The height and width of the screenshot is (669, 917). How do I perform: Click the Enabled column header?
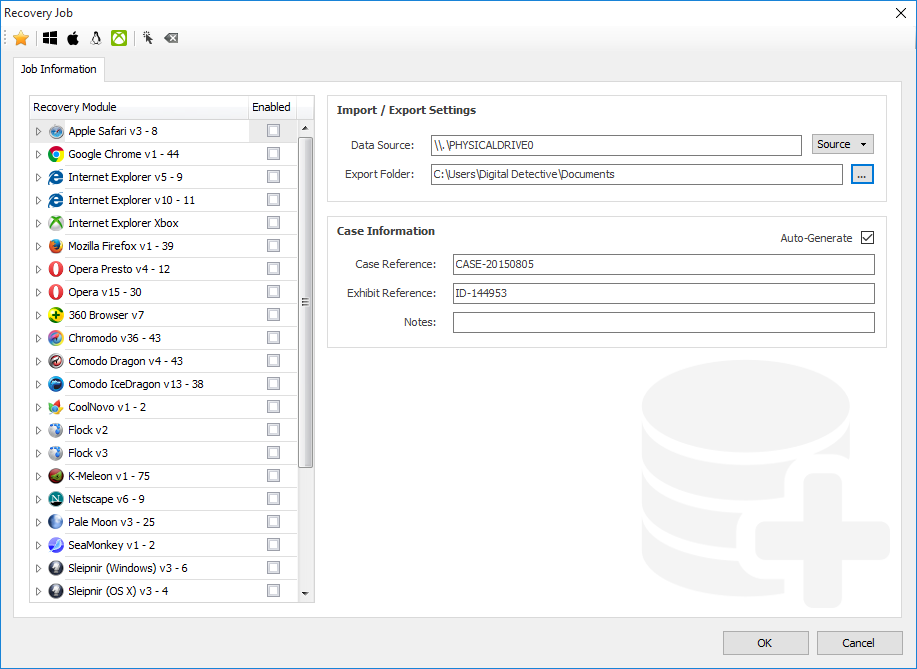click(x=272, y=107)
